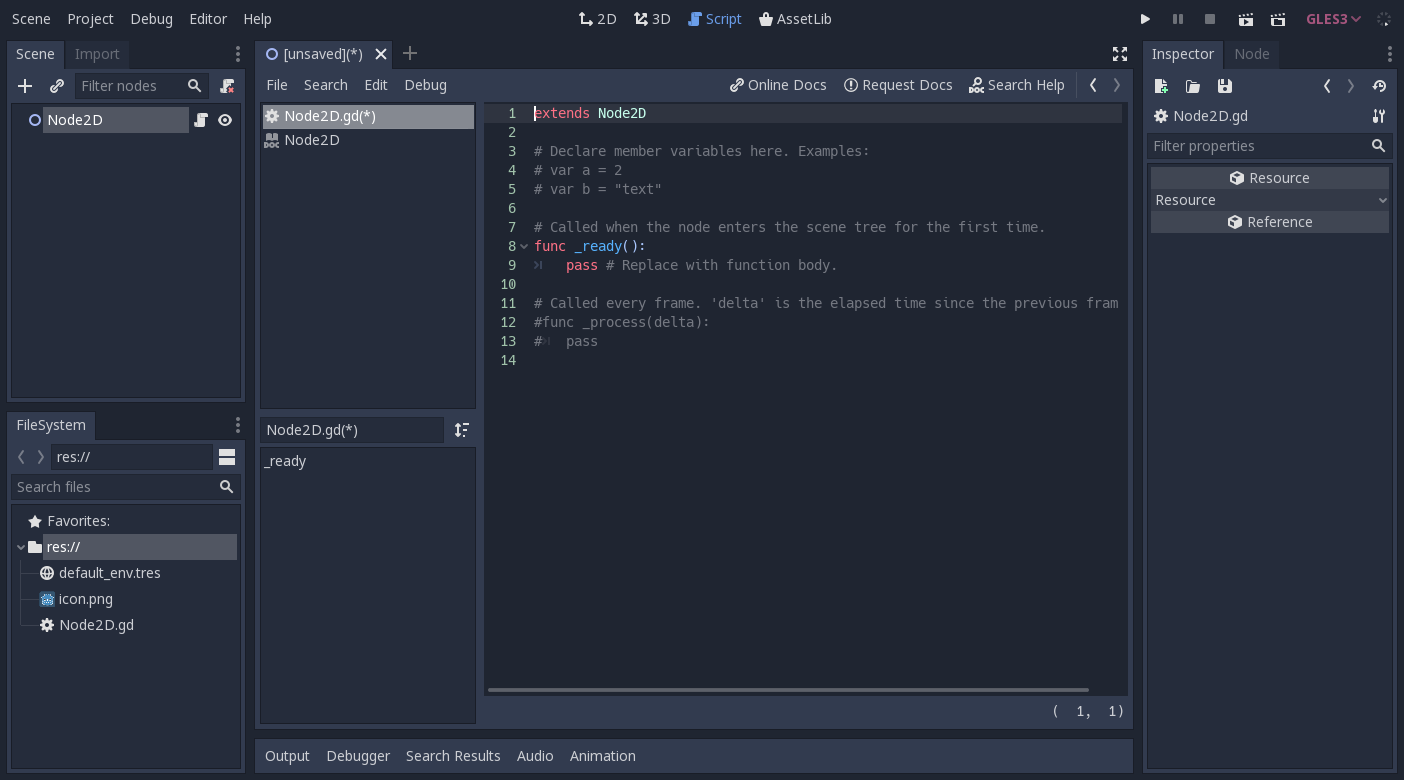
Task: Open Scene dock options menu
Action: [x=237, y=54]
